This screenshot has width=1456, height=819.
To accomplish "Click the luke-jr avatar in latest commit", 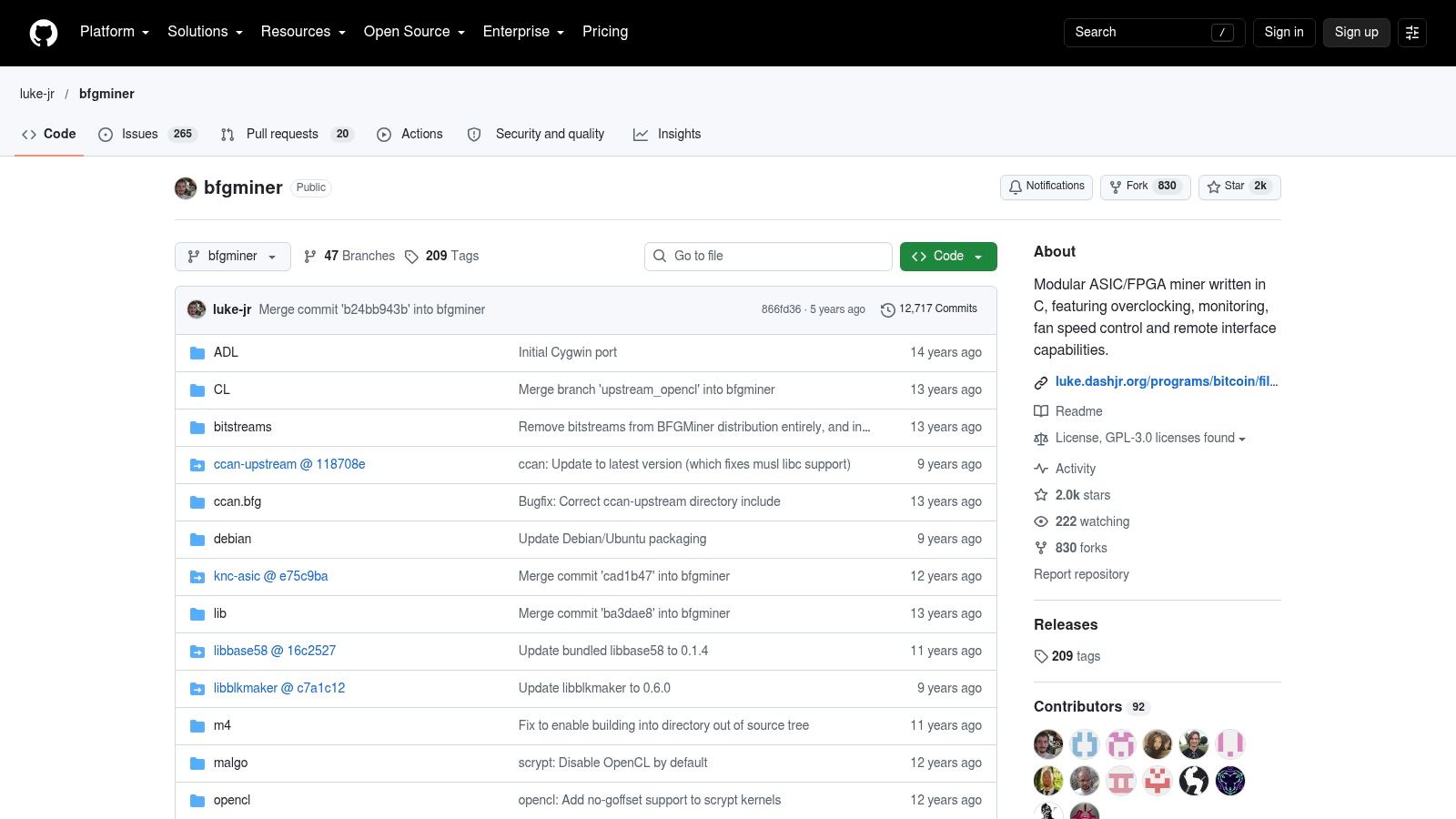I will pos(197,309).
